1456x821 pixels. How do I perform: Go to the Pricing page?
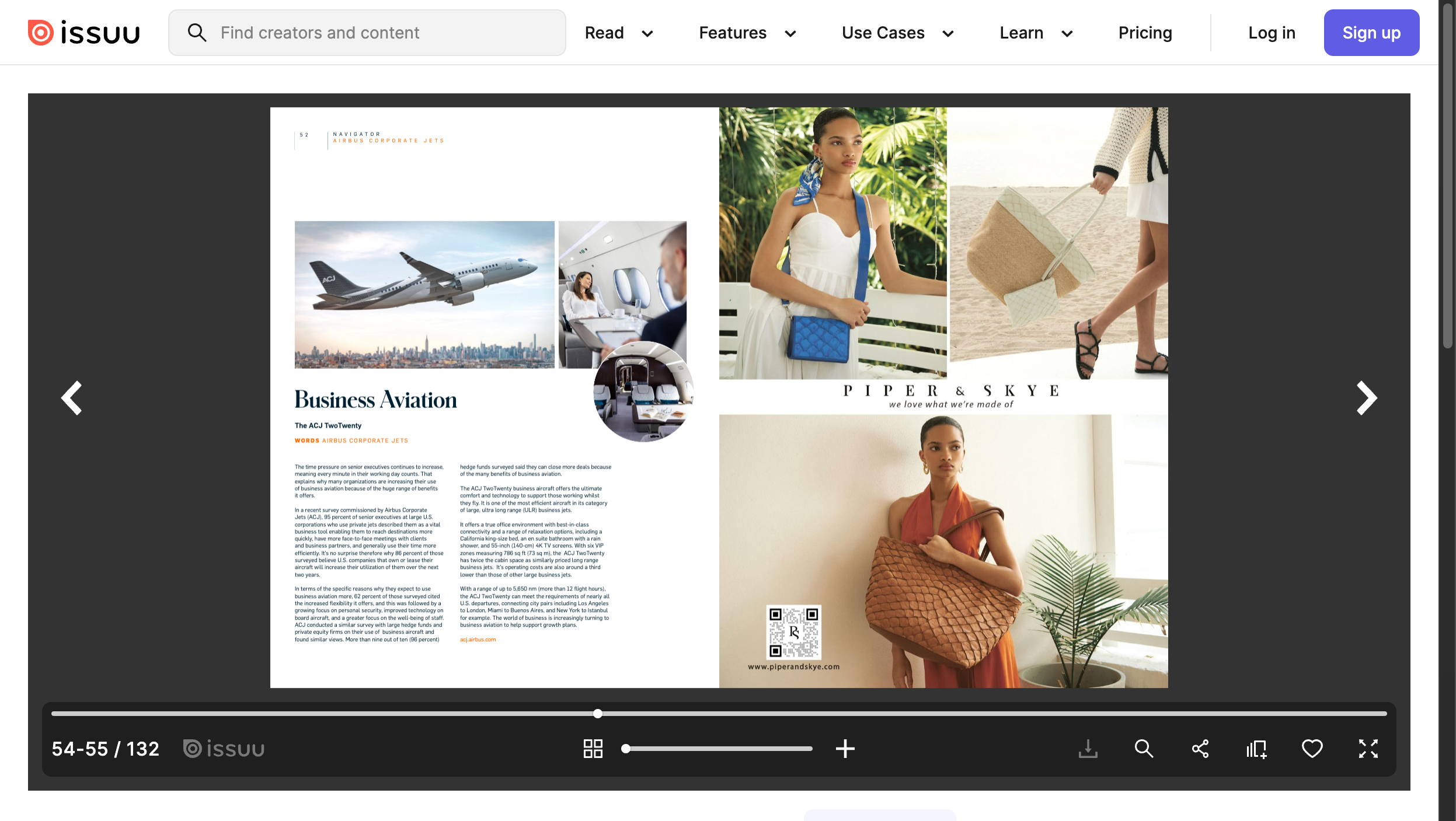1145,33
